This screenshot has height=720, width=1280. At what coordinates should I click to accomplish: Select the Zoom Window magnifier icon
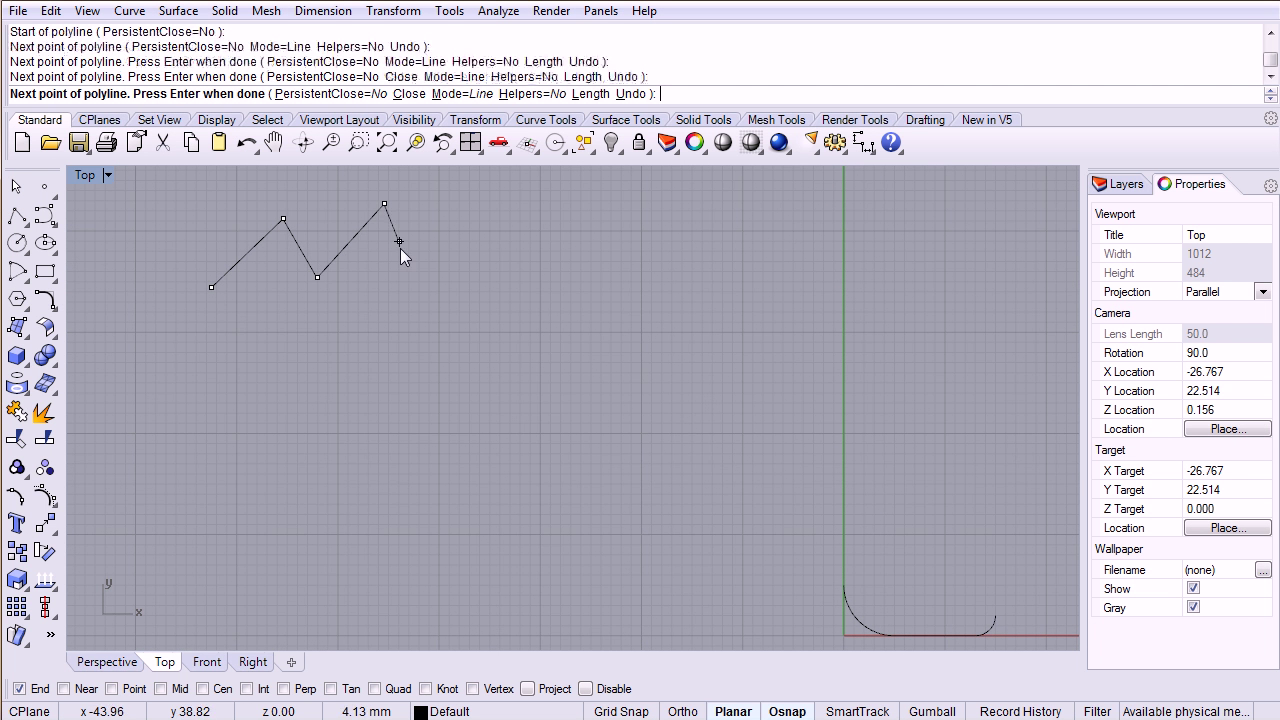coord(359,143)
